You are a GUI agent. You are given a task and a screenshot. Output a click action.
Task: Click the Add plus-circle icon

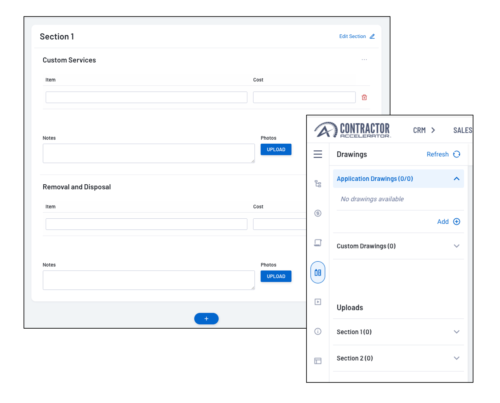tap(457, 221)
